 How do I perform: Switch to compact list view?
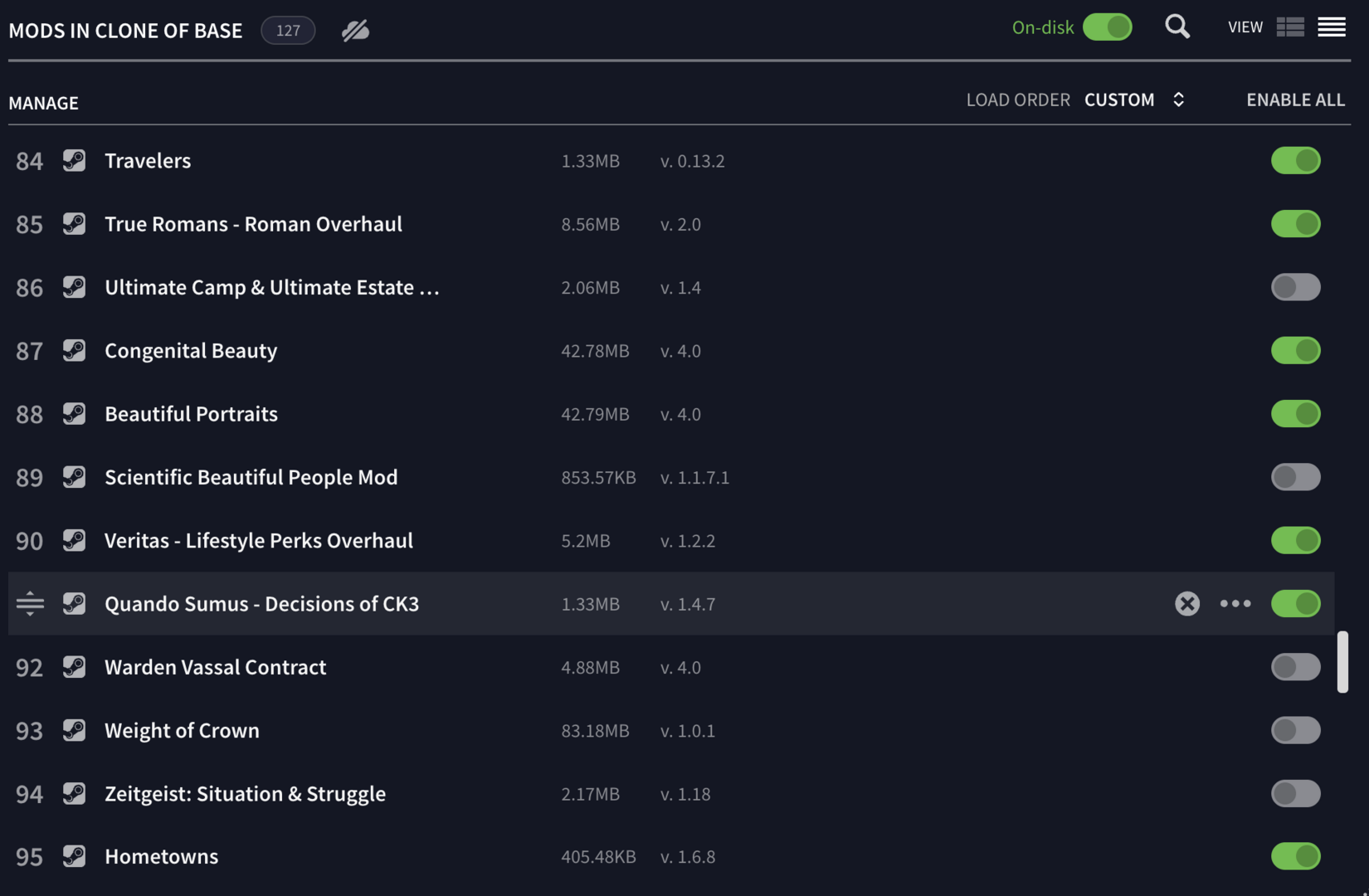click(x=1332, y=27)
